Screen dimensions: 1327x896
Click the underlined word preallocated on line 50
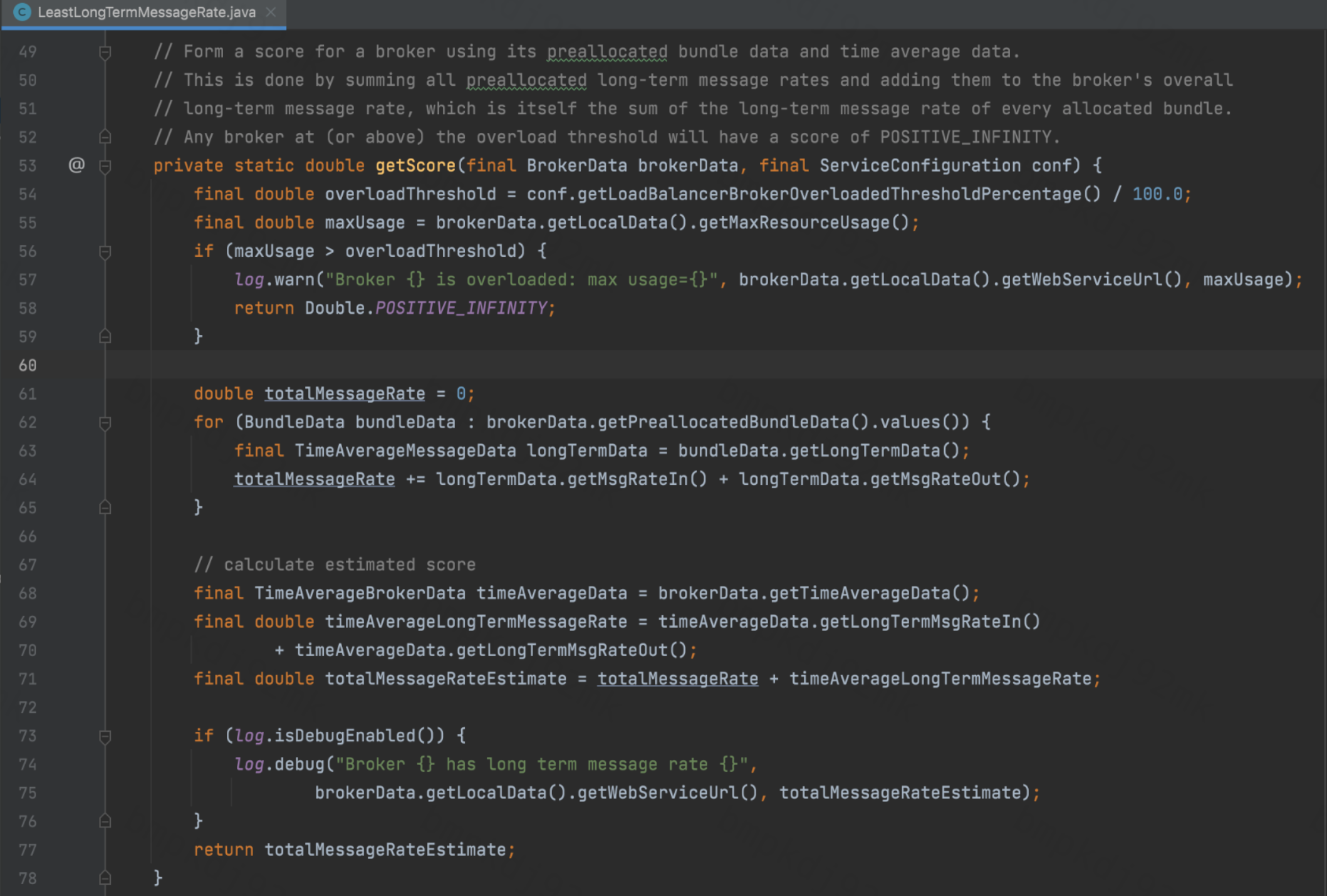point(526,80)
